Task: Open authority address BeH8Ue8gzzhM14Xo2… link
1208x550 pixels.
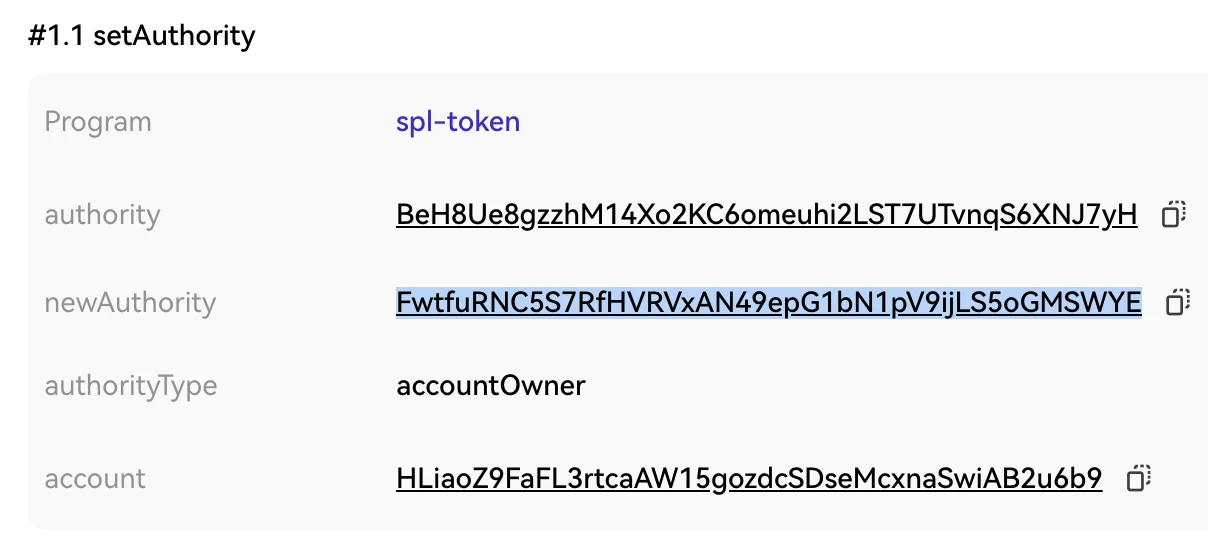Action: pos(766,215)
